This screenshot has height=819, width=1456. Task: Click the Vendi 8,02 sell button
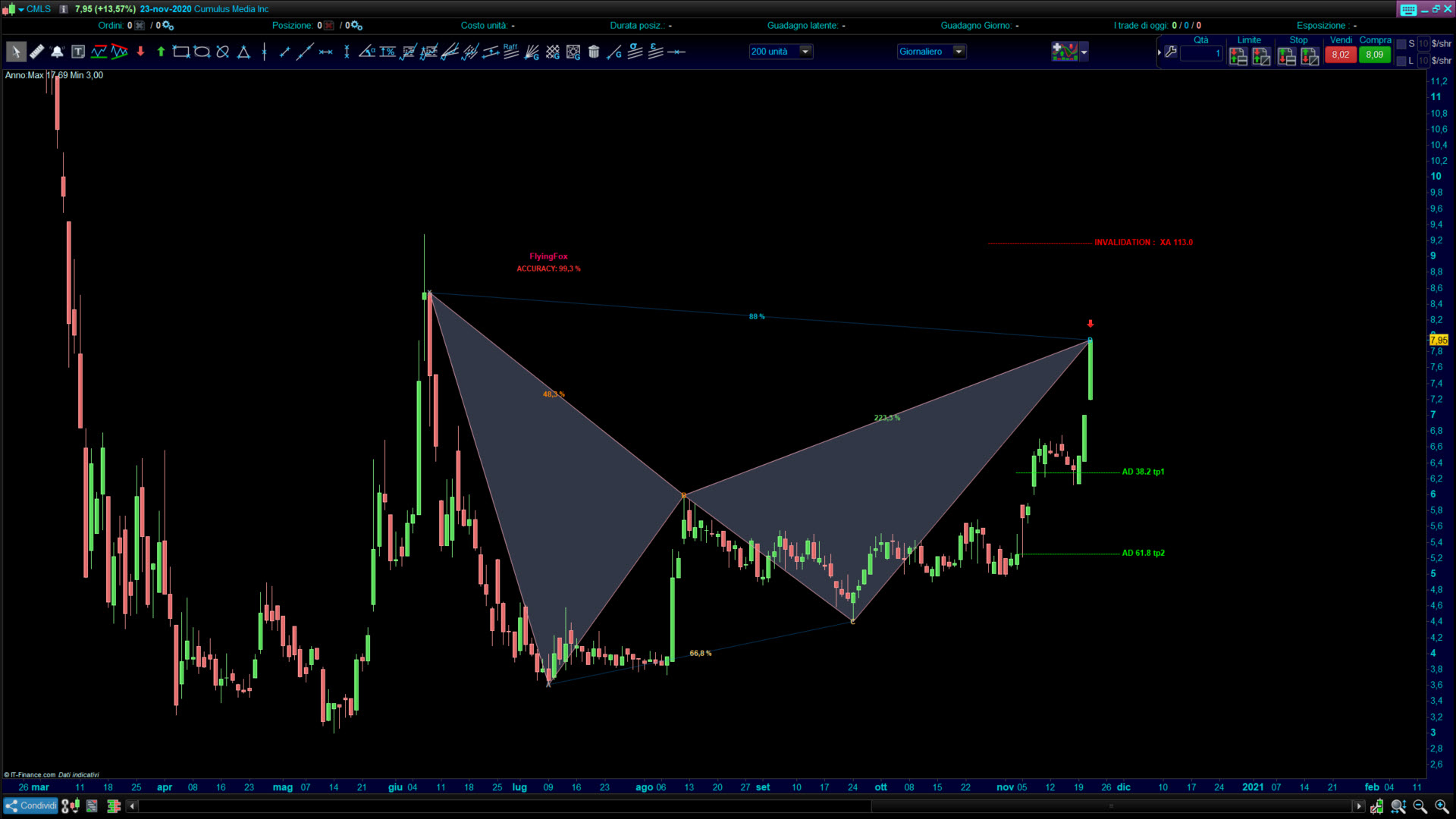(1340, 55)
